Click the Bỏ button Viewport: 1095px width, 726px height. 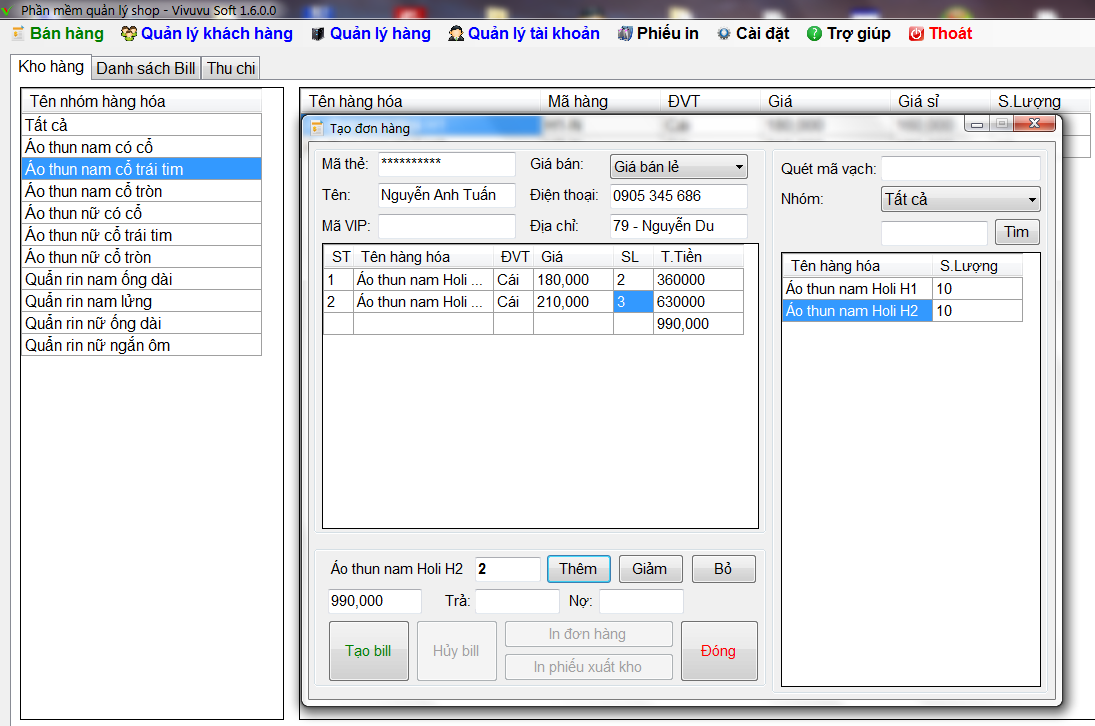pos(723,569)
